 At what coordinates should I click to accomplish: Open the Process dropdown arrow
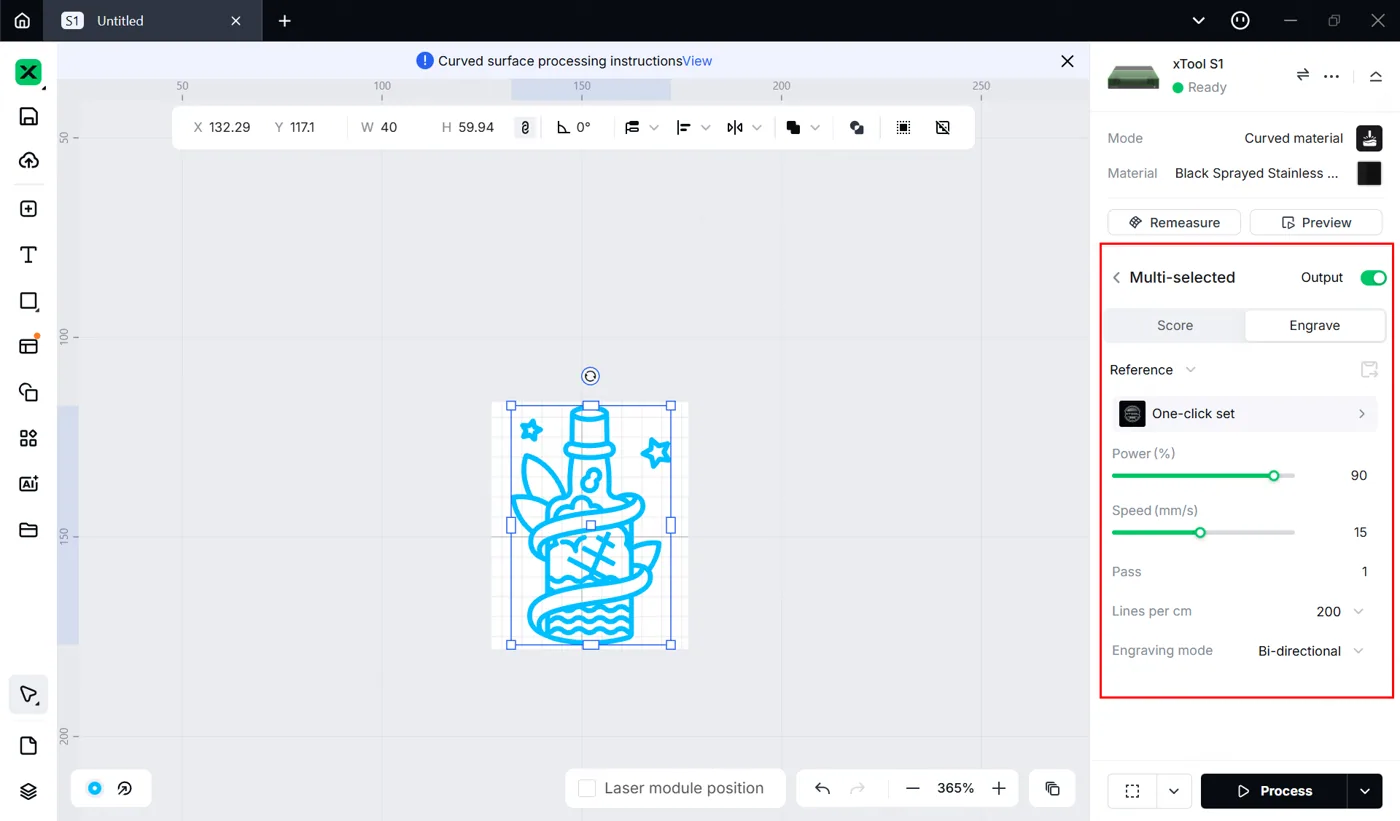pyautogui.click(x=1365, y=791)
